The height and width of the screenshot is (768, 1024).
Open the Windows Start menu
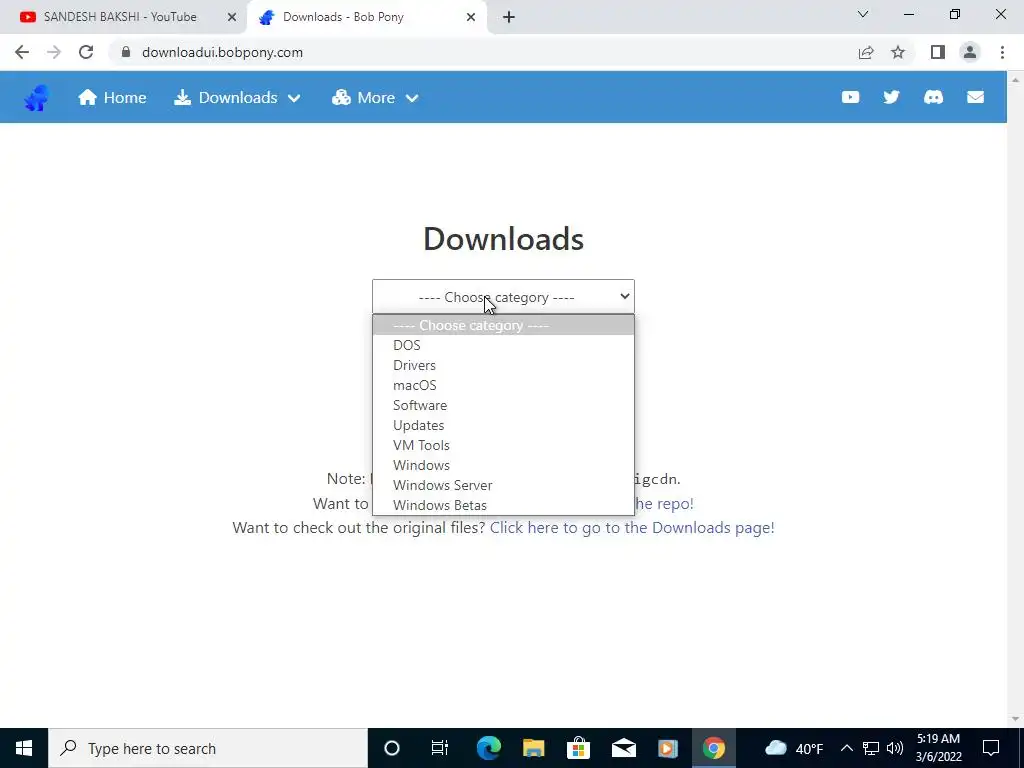(24, 748)
